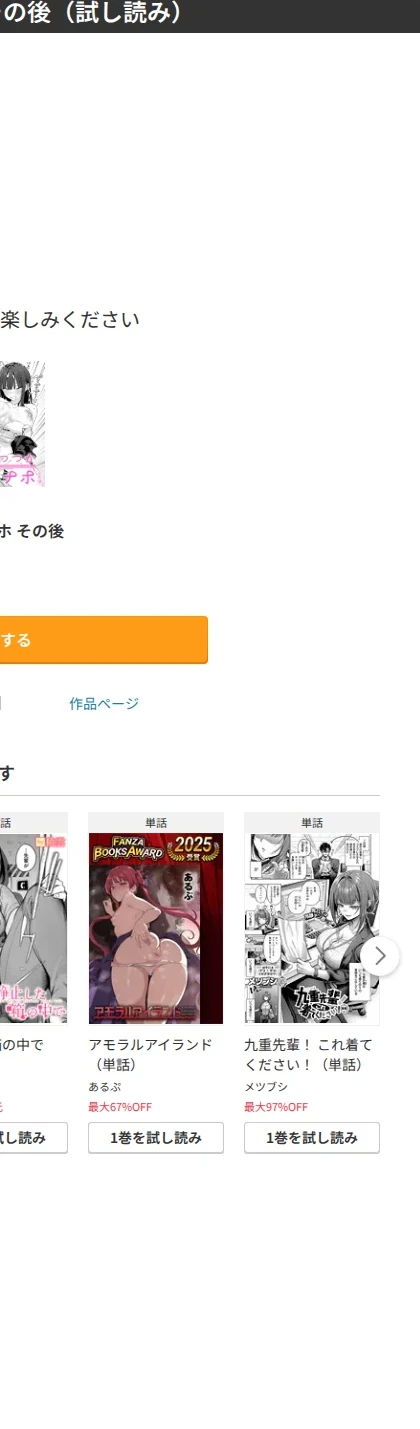The height and width of the screenshot is (1429, 420).
Task: Click 1巻を試し読み under 九重先輩
Action: coord(312,1138)
